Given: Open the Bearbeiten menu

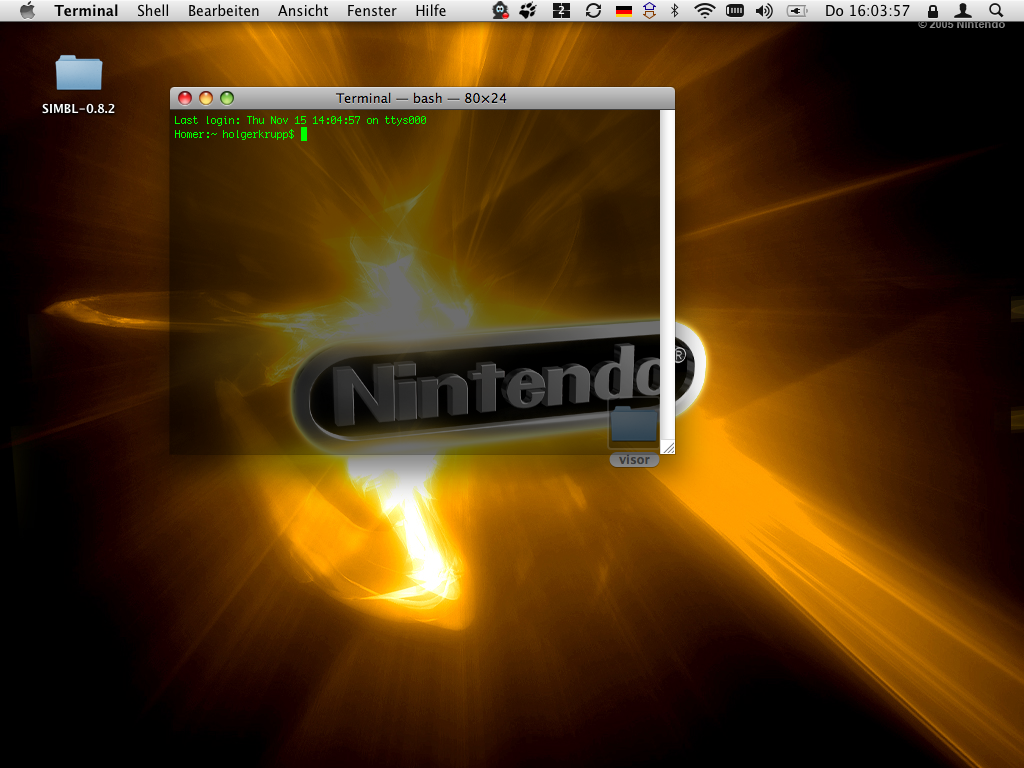Looking at the screenshot, I should [223, 10].
